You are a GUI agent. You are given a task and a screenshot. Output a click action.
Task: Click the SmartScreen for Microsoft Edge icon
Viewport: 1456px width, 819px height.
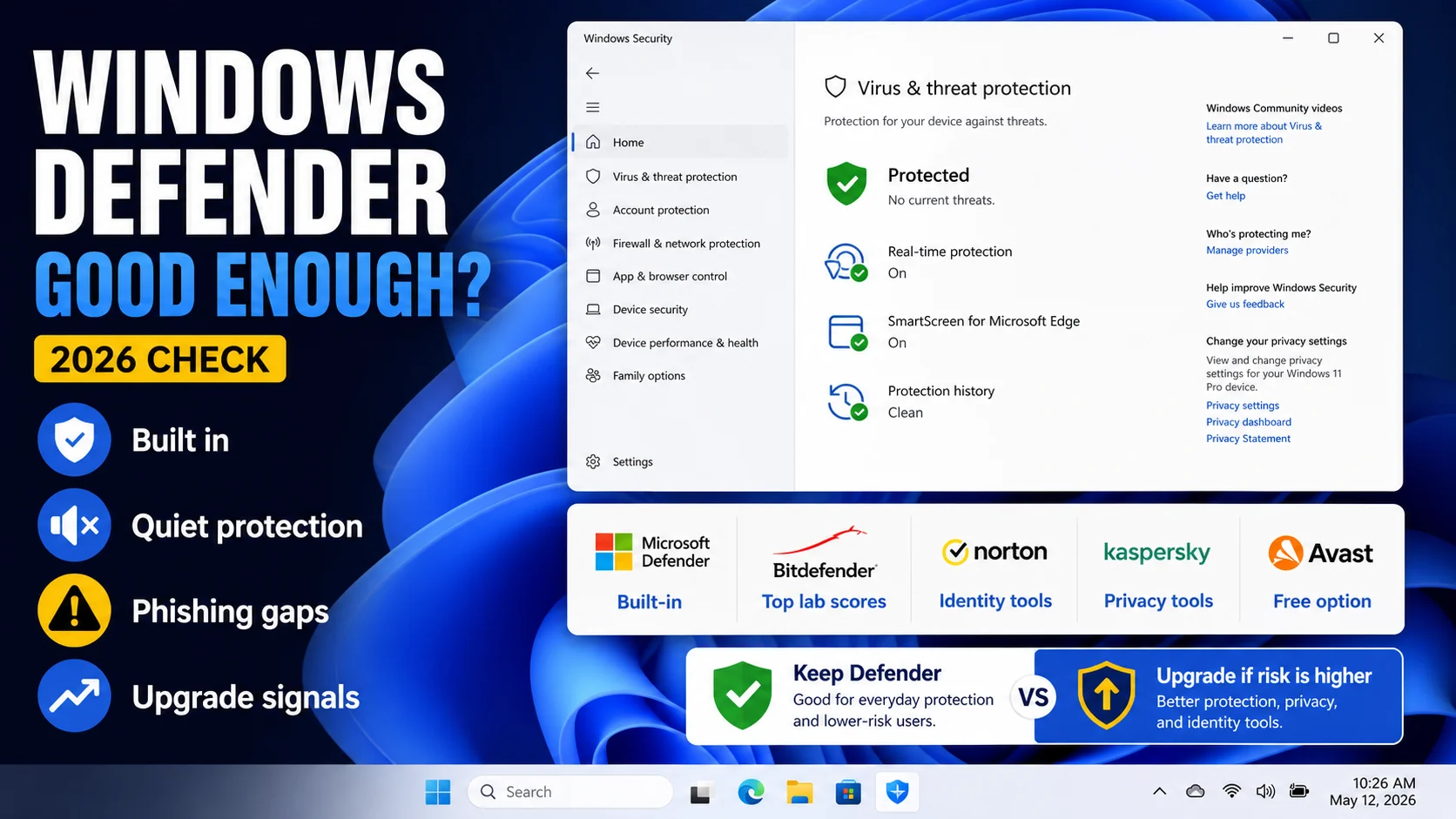[847, 332]
